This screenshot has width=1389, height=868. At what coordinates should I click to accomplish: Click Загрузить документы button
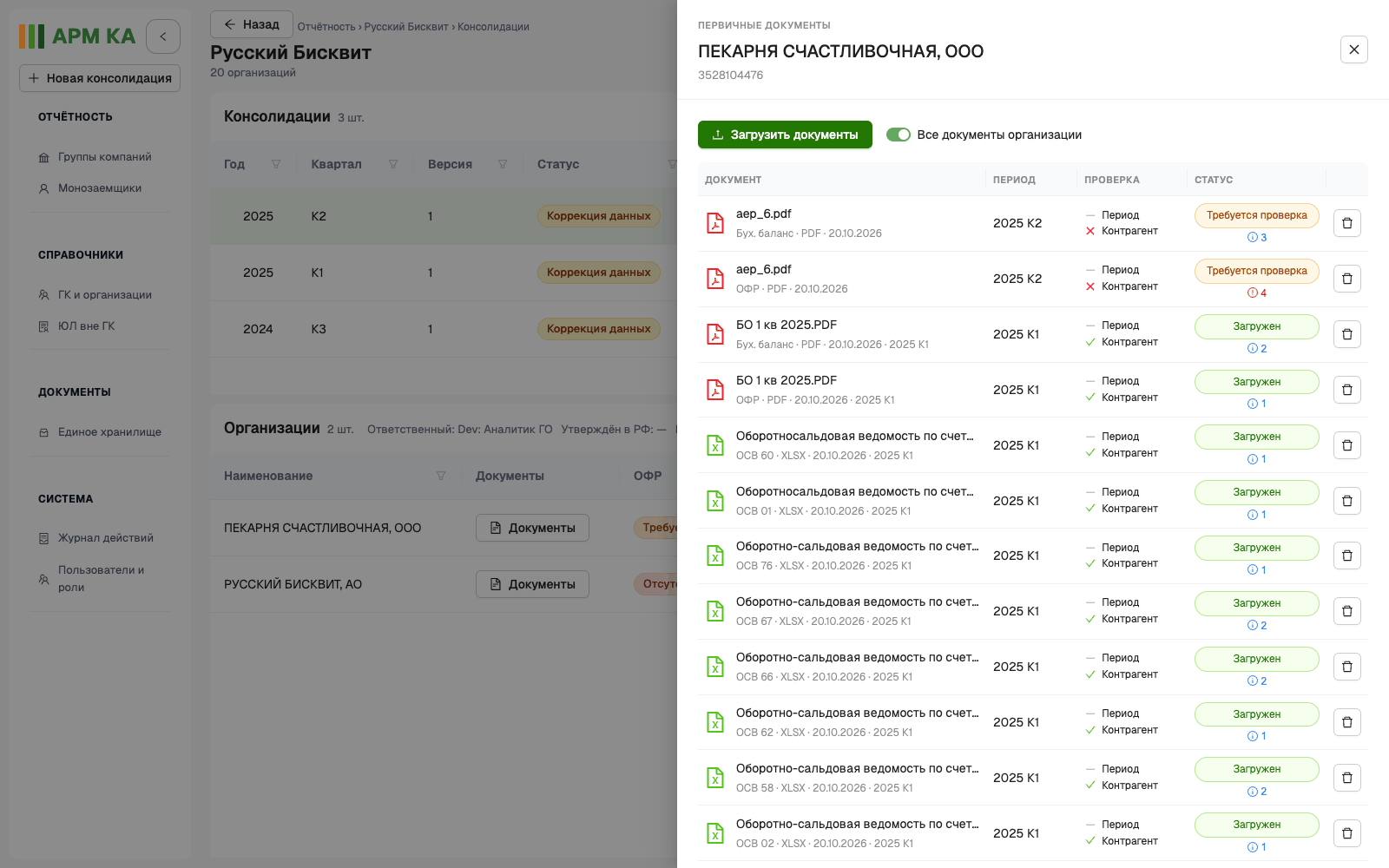pyautogui.click(x=785, y=135)
